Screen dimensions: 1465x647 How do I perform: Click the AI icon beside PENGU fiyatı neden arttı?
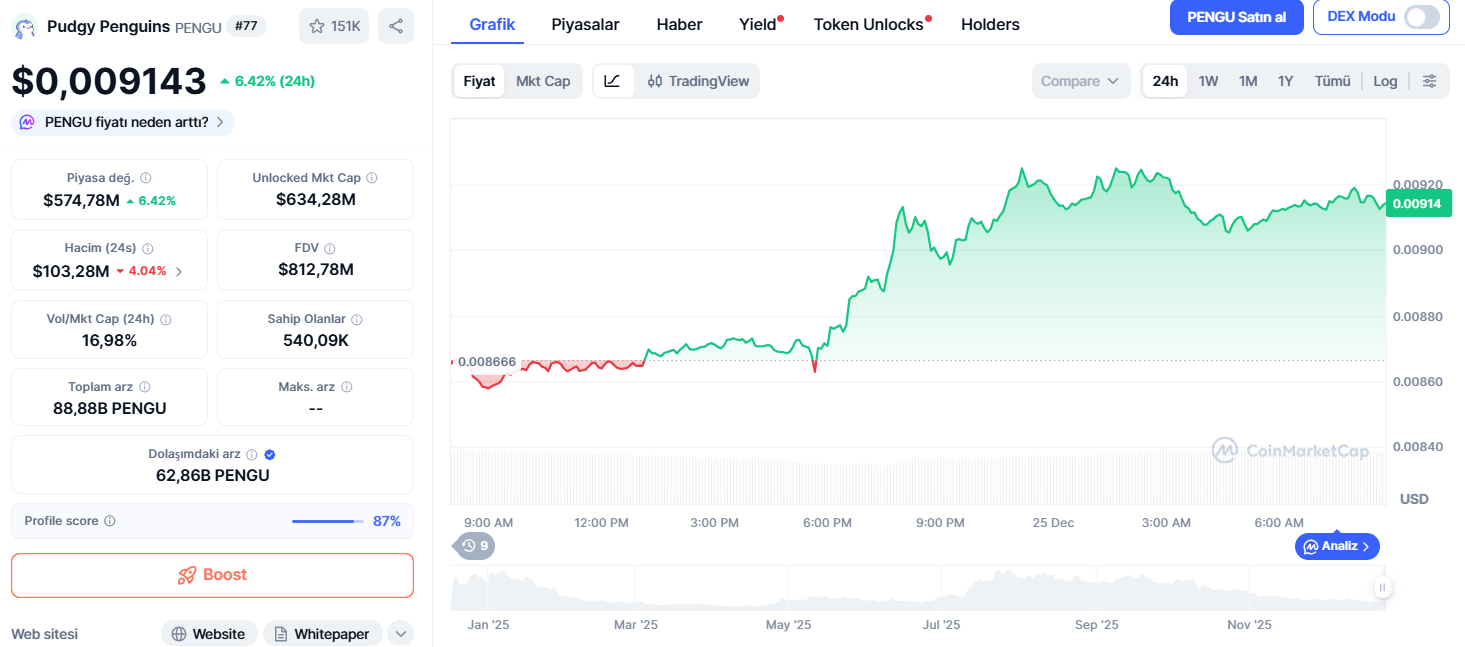27,122
